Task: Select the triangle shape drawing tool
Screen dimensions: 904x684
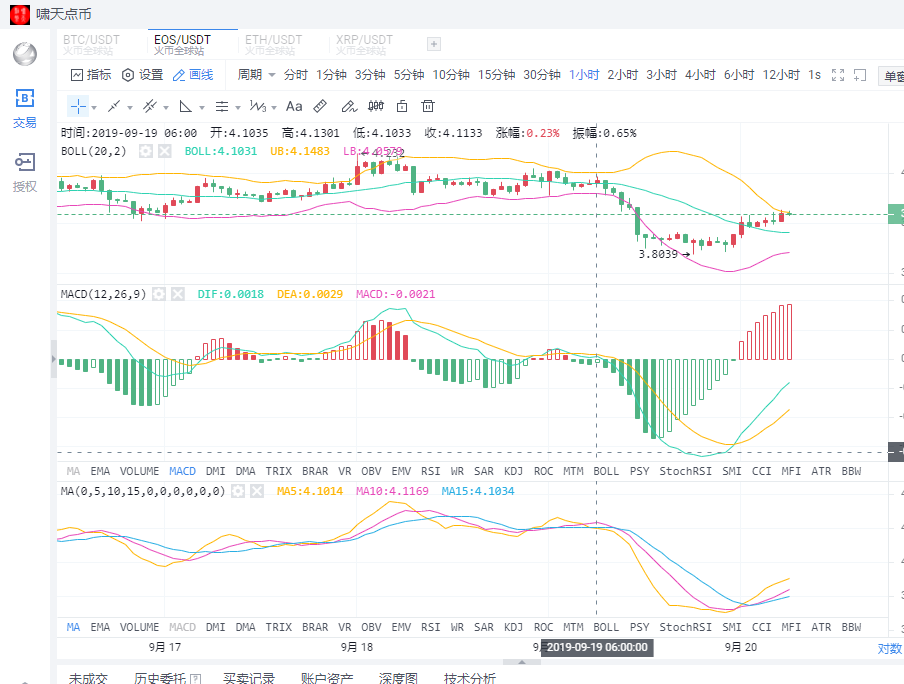Action: pos(186,106)
